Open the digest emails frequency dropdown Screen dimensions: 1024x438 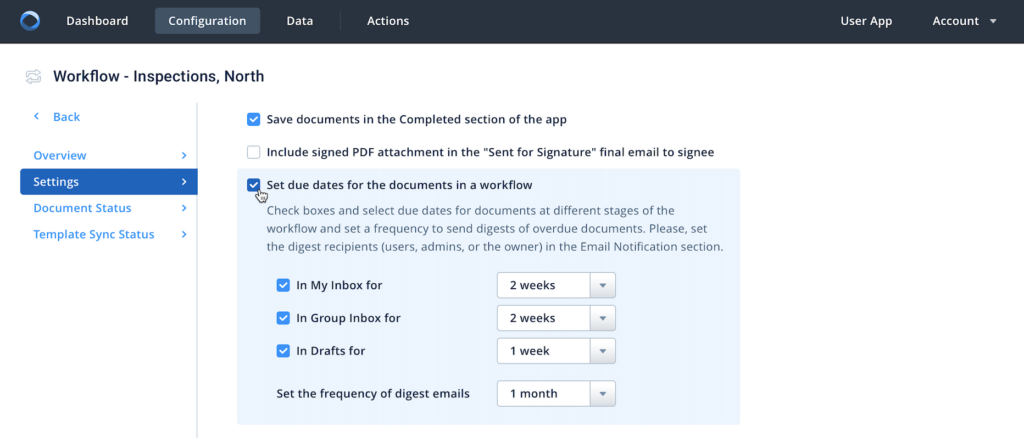pos(603,393)
